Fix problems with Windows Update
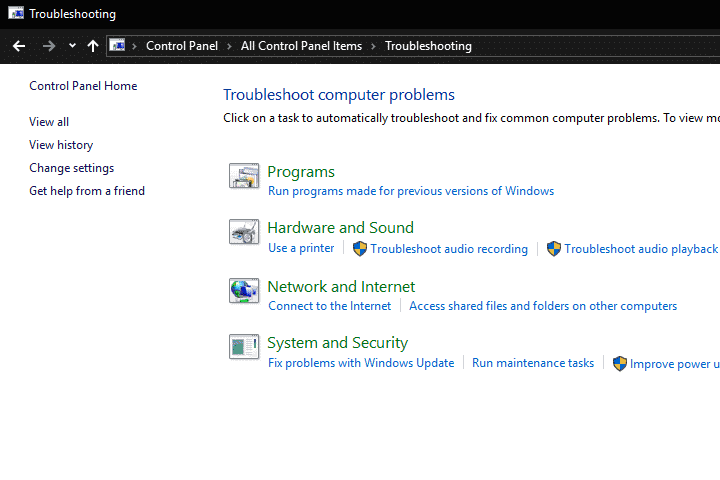This screenshot has height=480, width=720. (x=361, y=363)
